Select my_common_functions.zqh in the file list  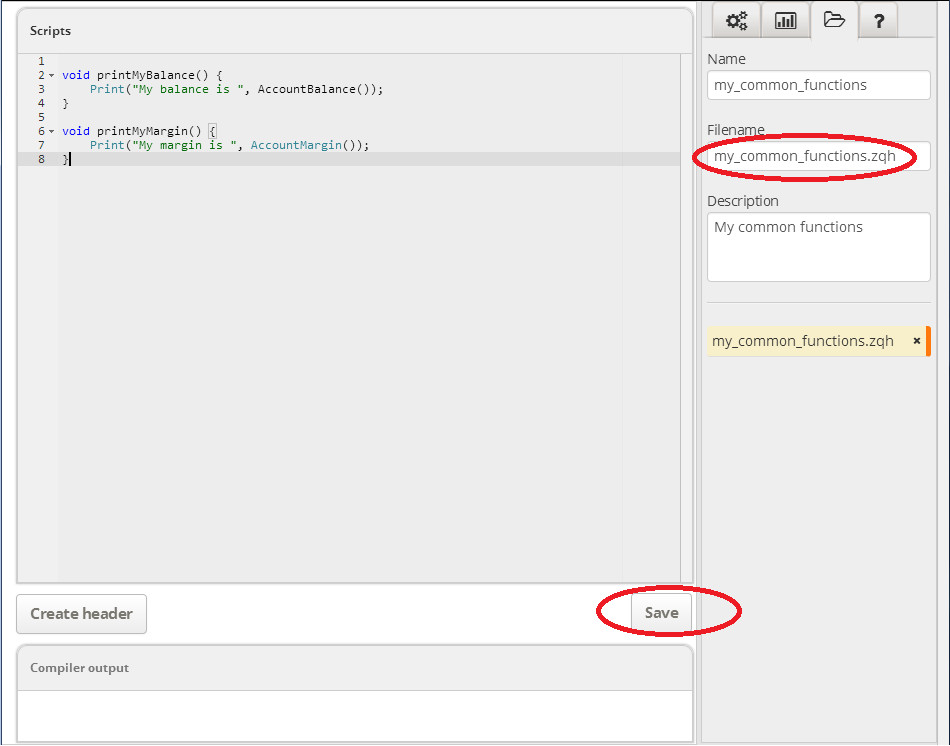803,341
